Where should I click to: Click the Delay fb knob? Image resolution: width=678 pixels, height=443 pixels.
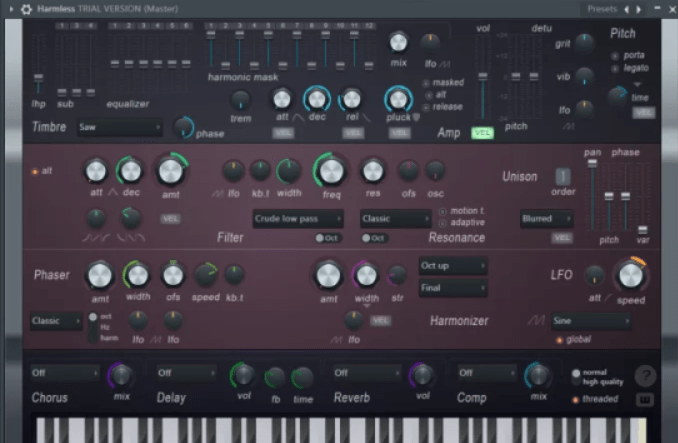click(x=275, y=378)
